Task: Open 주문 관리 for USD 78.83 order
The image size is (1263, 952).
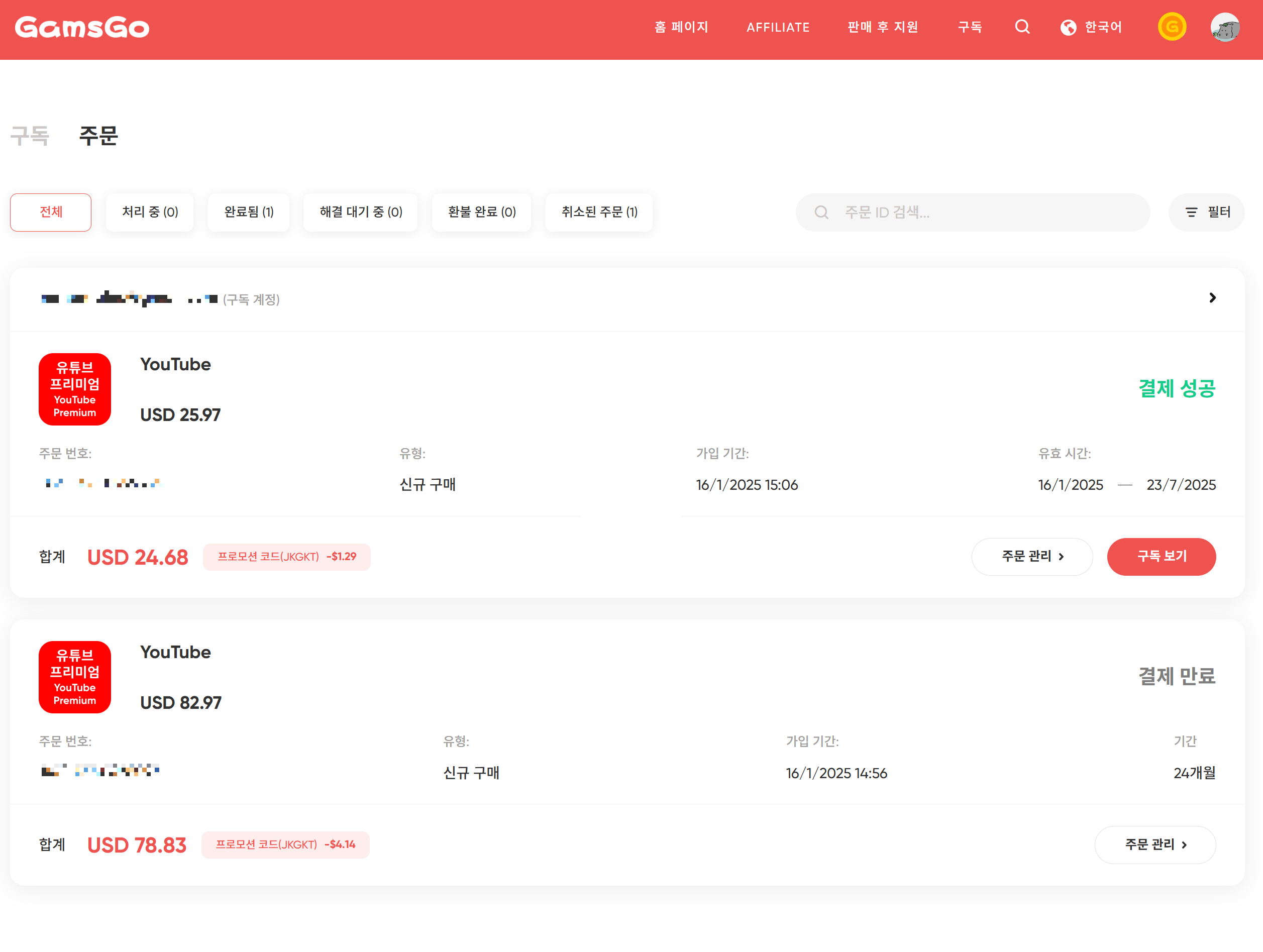Action: 1154,844
